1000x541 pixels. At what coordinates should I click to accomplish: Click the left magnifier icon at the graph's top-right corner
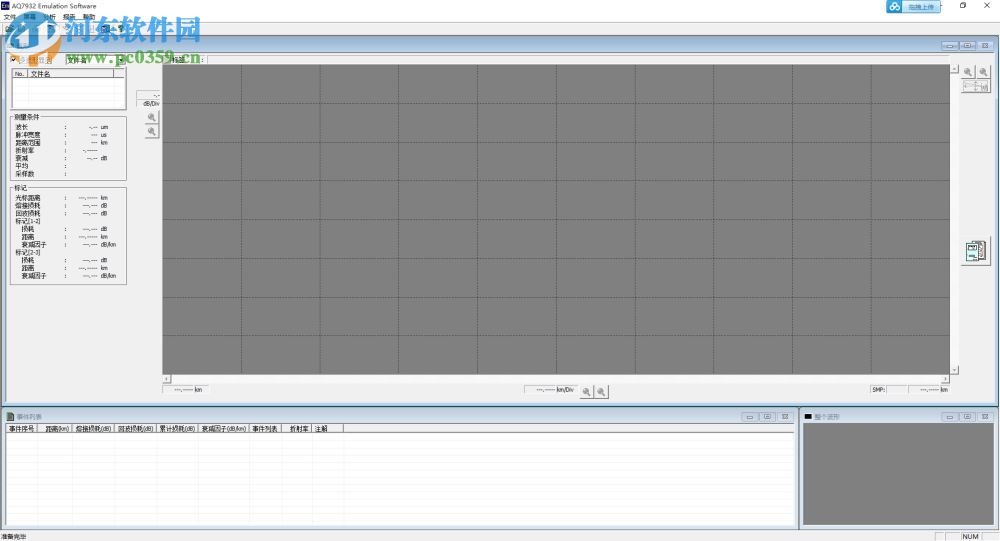968,72
